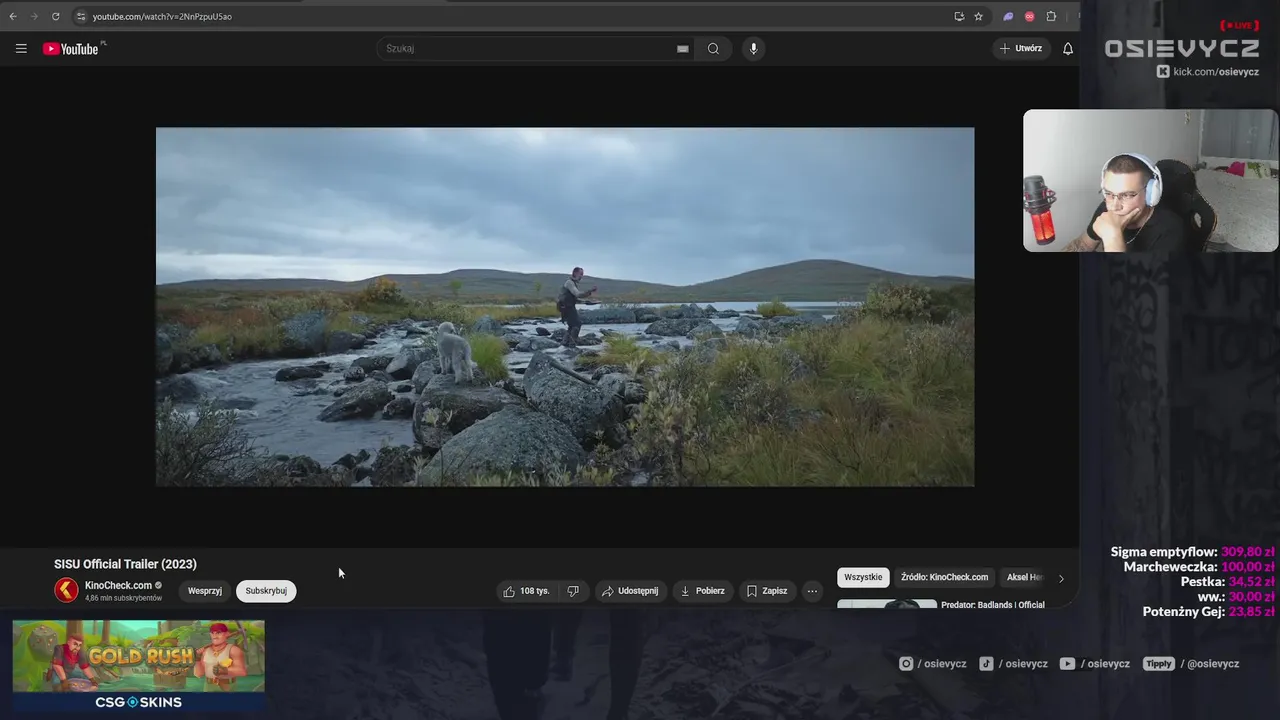The width and height of the screenshot is (1280, 720).
Task: Click the magnifying glass search button
Action: [x=713, y=48]
